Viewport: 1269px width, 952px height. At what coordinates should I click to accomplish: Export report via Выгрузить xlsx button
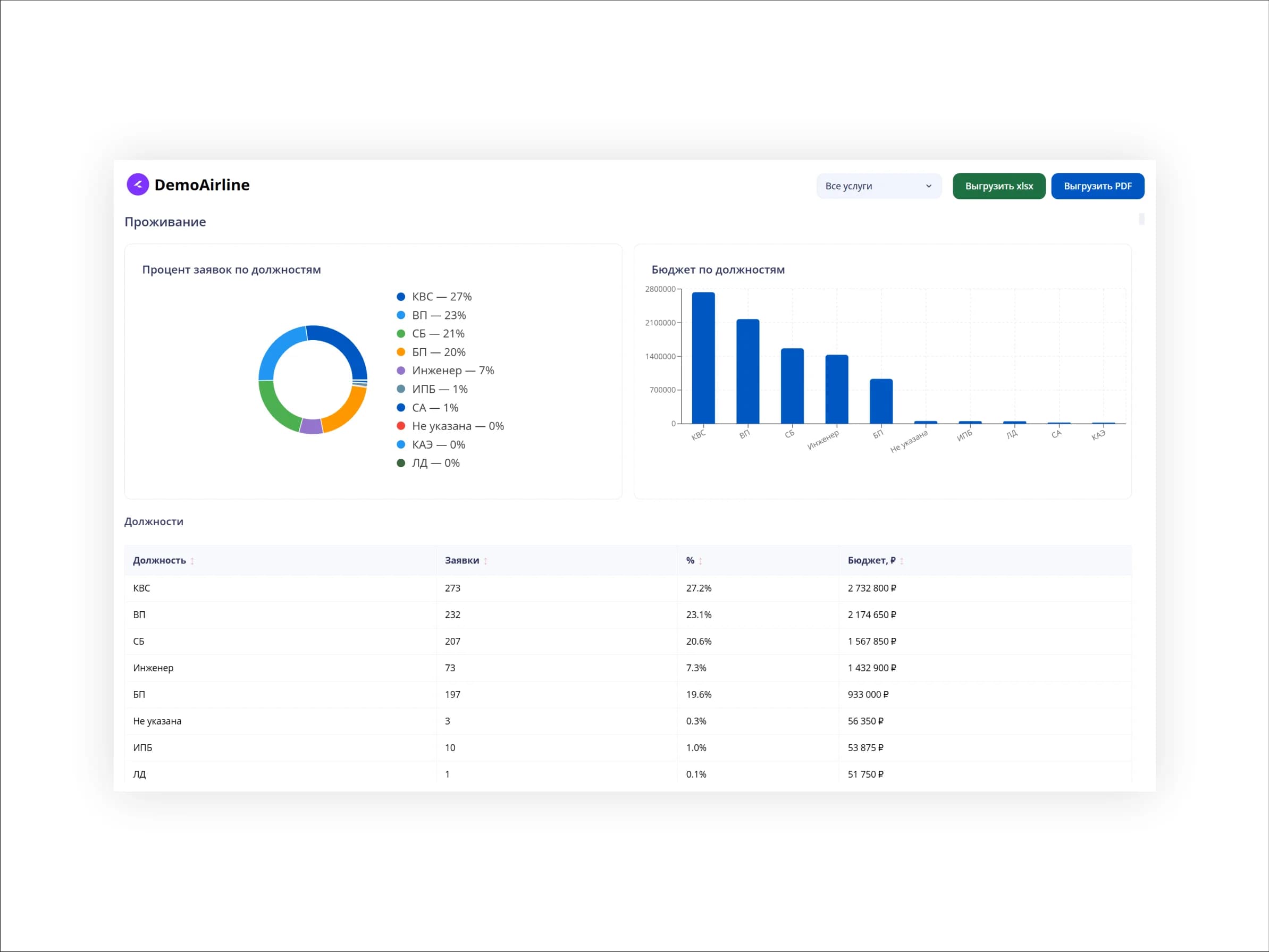pos(999,186)
